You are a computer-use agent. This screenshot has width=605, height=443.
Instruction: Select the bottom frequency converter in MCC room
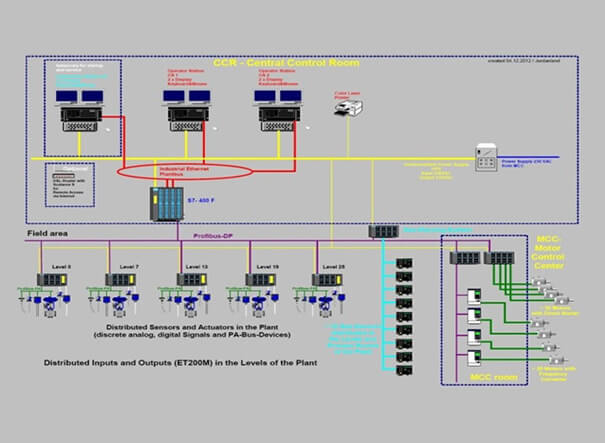[x=474, y=358]
